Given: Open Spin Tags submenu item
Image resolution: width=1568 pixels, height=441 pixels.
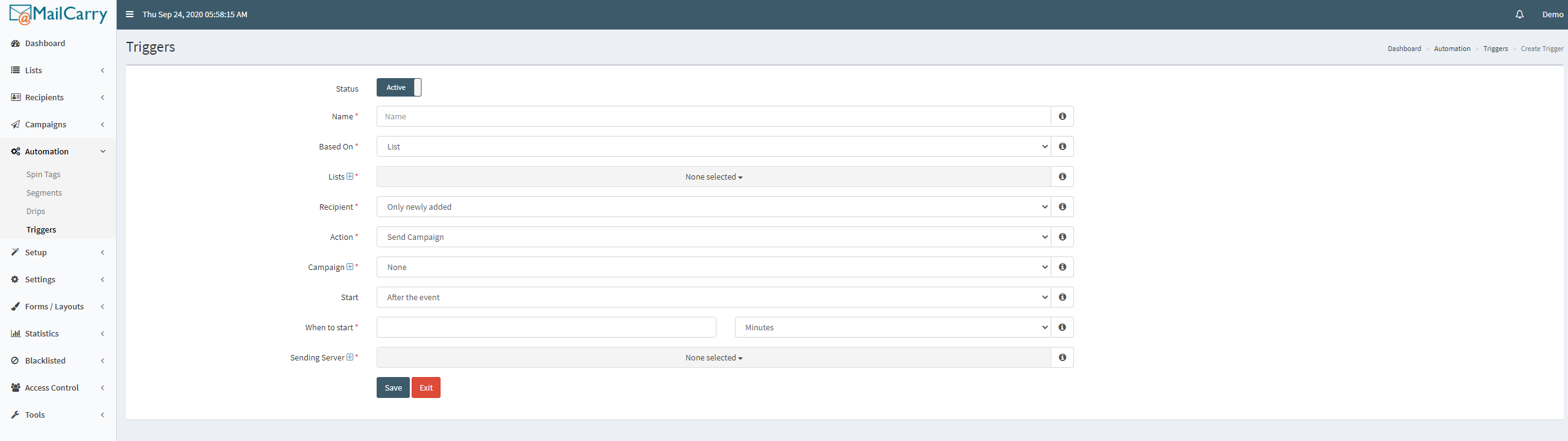Looking at the screenshot, I should tap(43, 174).
